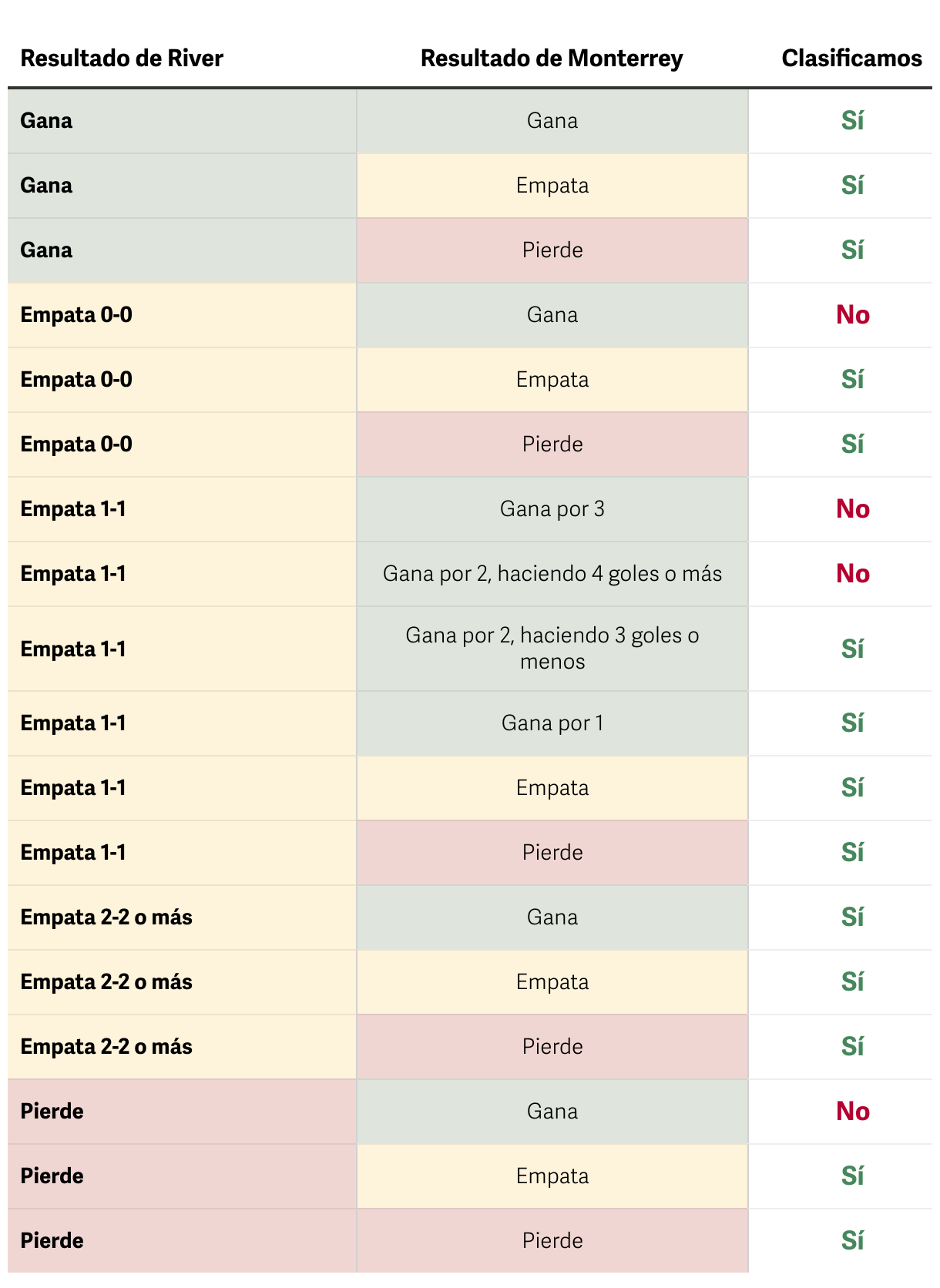Click the Clasificamos column header
This screenshot has width=940, height=1288.
[x=851, y=59]
